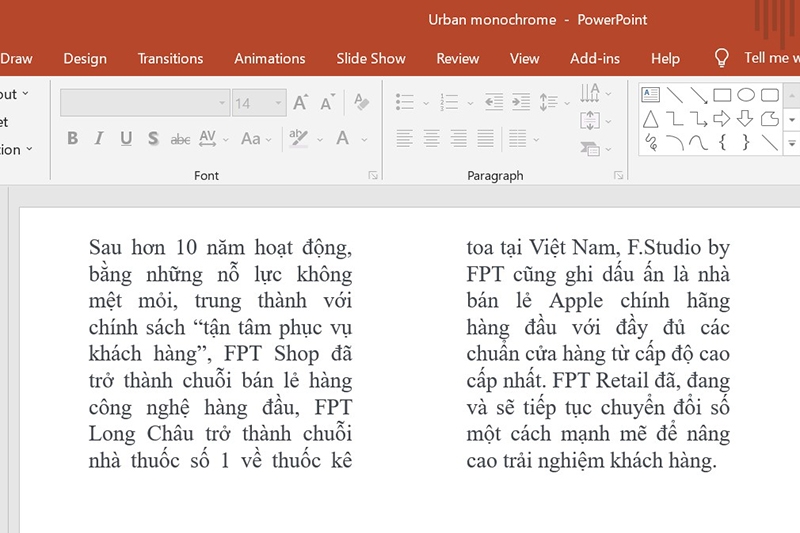Select Right Brace shape
This screenshot has height=533, width=800.
click(x=746, y=142)
